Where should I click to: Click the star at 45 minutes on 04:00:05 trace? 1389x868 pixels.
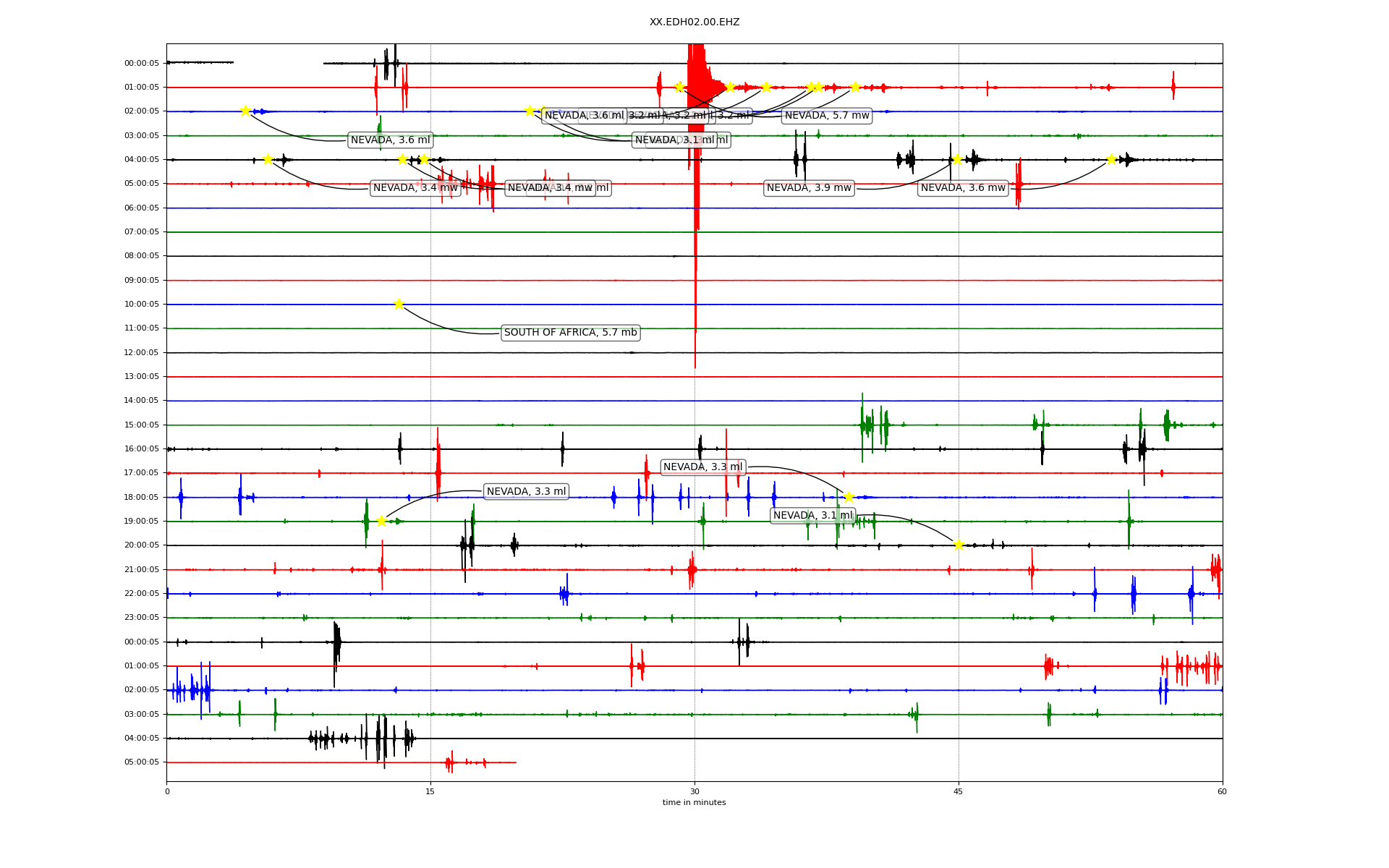[957, 159]
